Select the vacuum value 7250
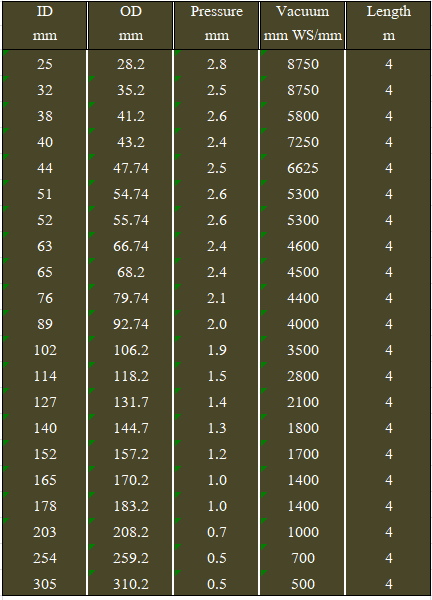This screenshot has width=432, height=600. click(x=303, y=142)
